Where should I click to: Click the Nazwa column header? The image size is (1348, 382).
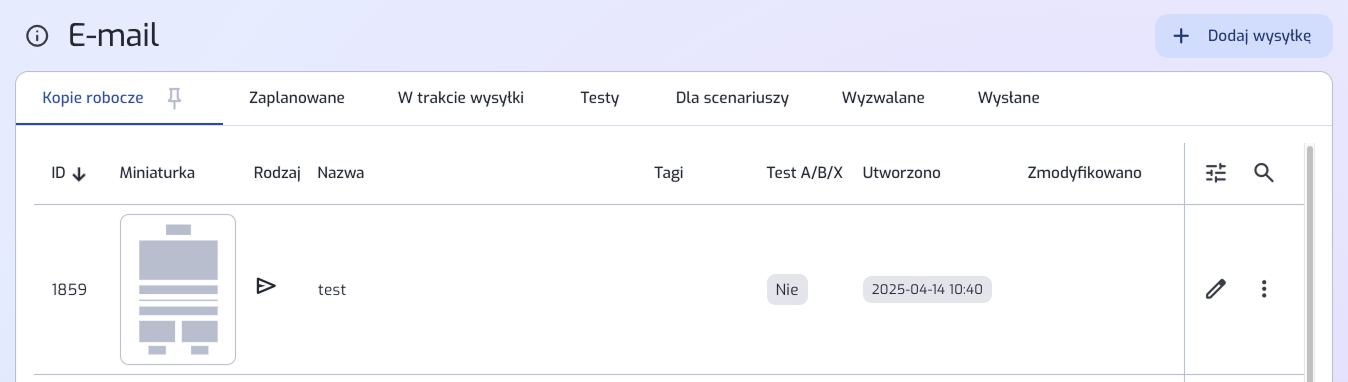(x=341, y=173)
